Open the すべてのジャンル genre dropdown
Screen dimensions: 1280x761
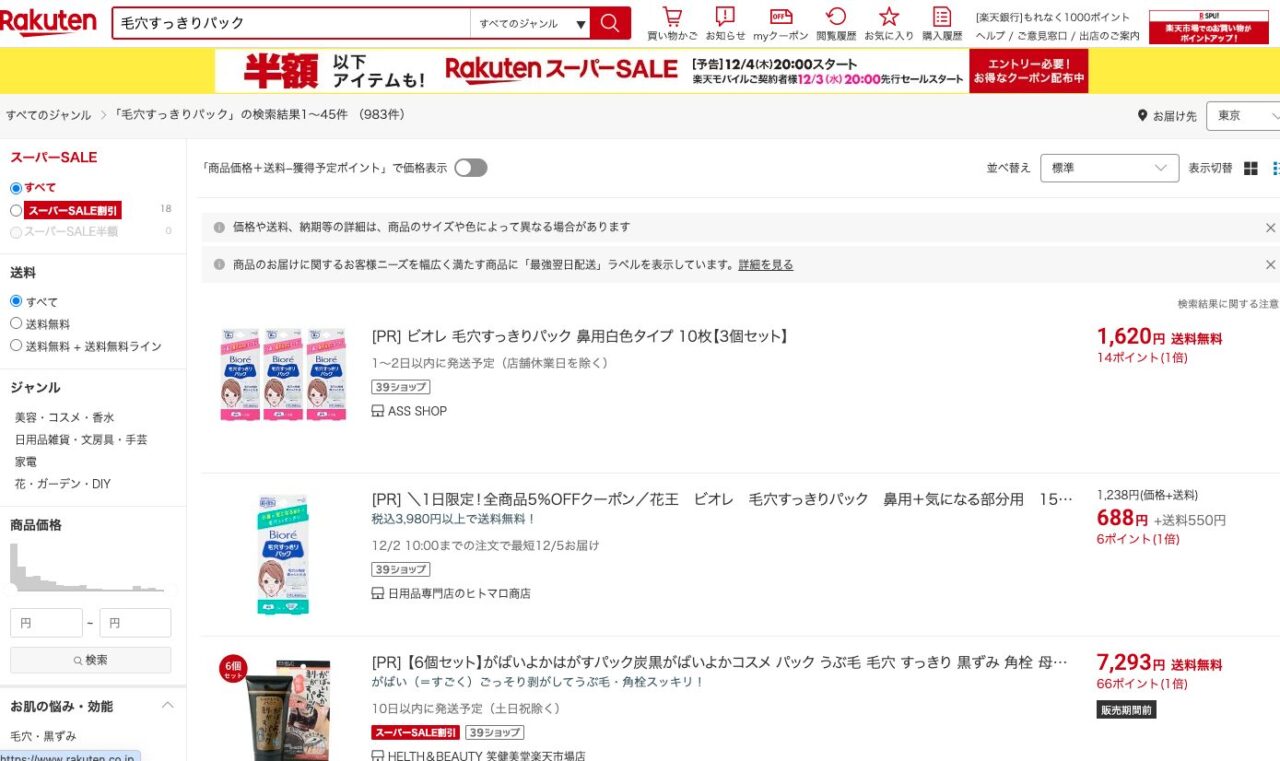[531, 23]
